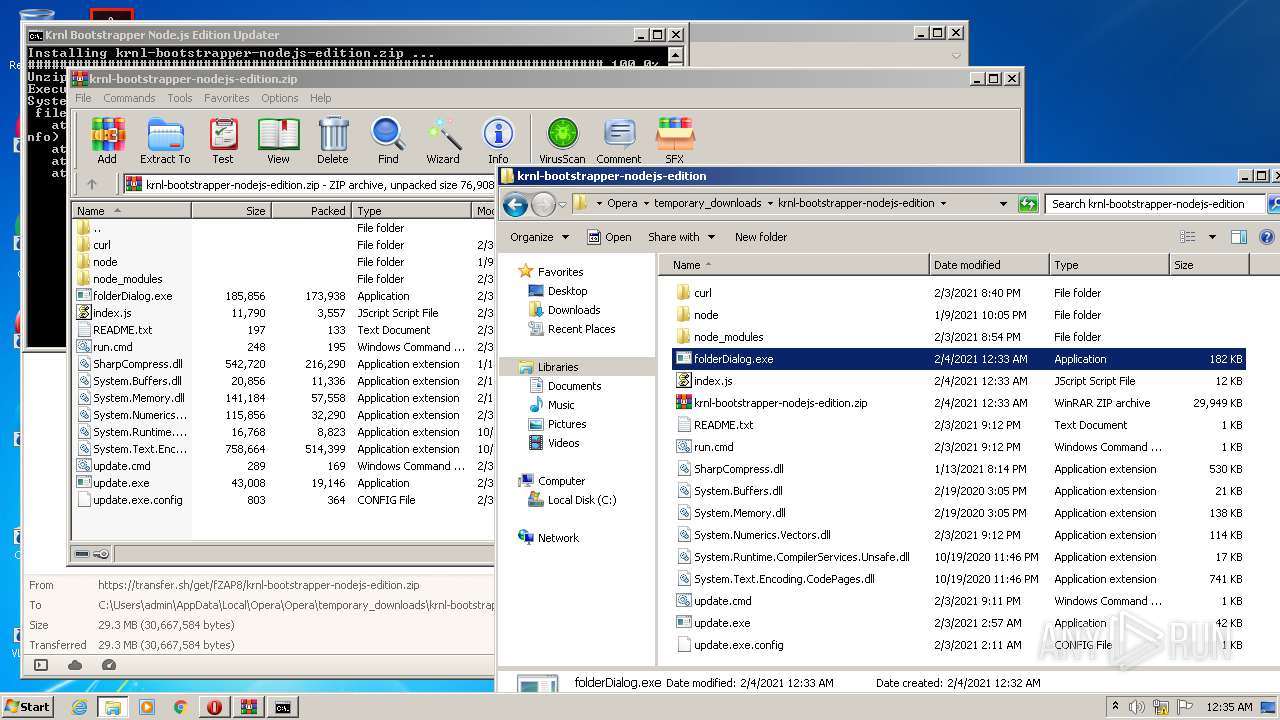Screen dimensions: 1280x720
Task: Select the Pictures library
Action: coord(567,424)
